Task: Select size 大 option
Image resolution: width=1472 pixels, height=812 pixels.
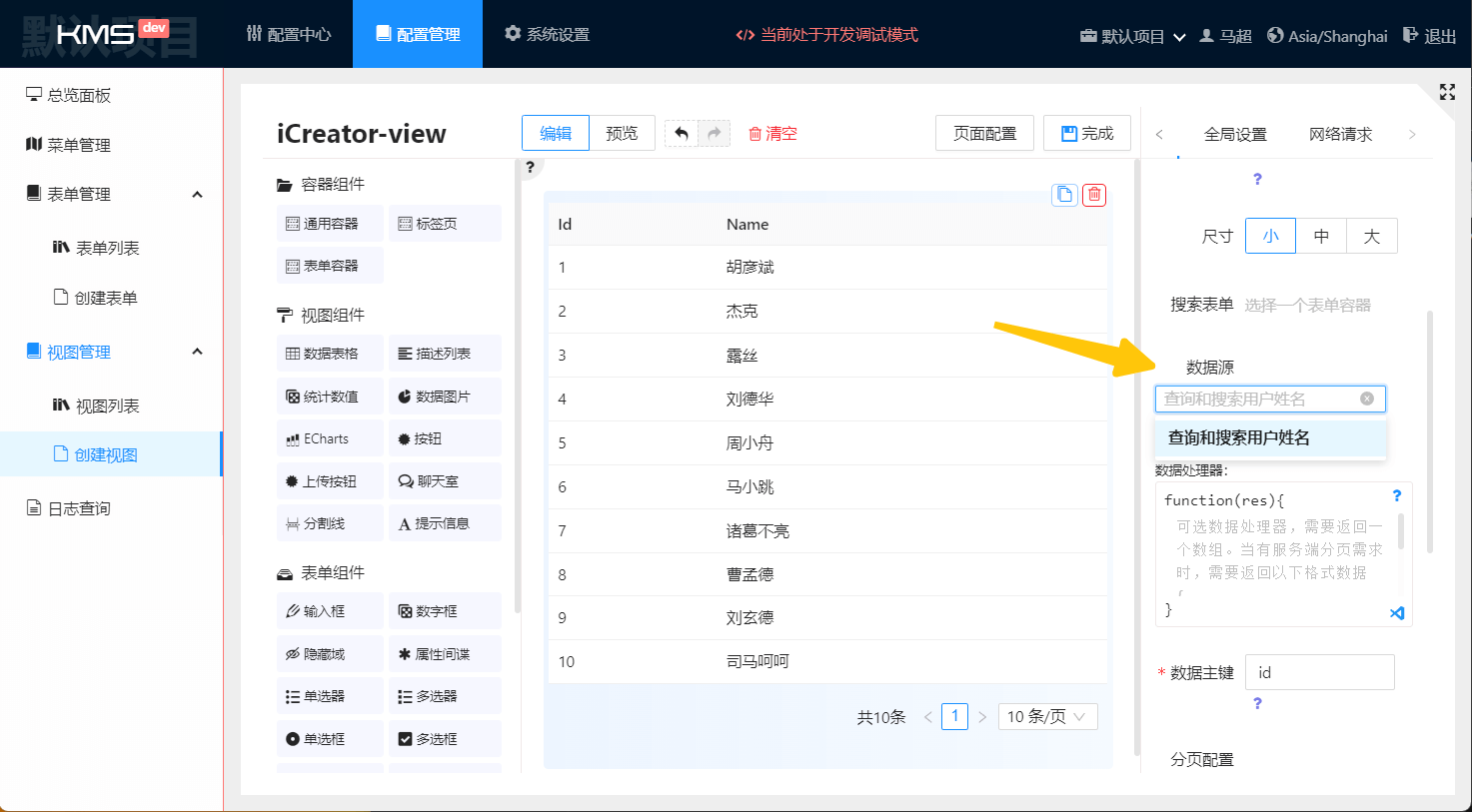Action: tap(1371, 236)
